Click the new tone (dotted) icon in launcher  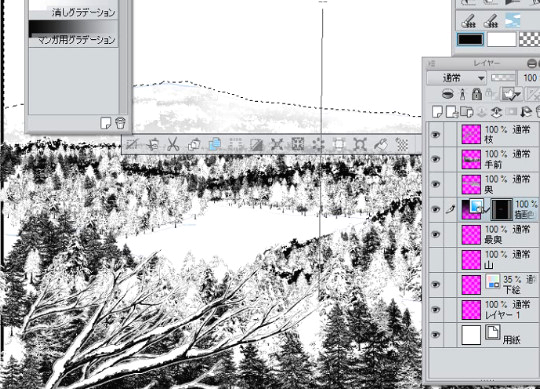tap(402, 144)
